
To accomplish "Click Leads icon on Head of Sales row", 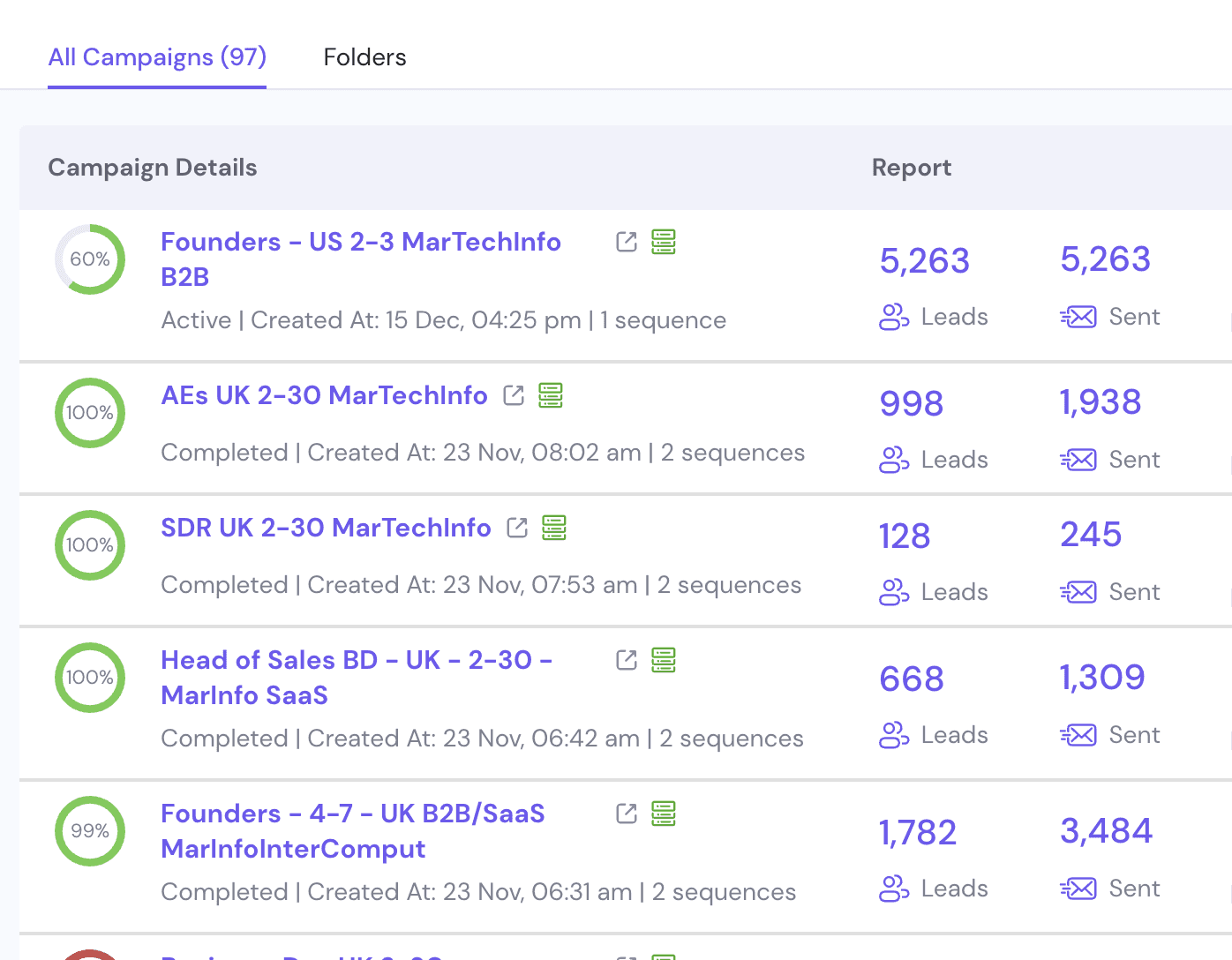I will (893, 734).
